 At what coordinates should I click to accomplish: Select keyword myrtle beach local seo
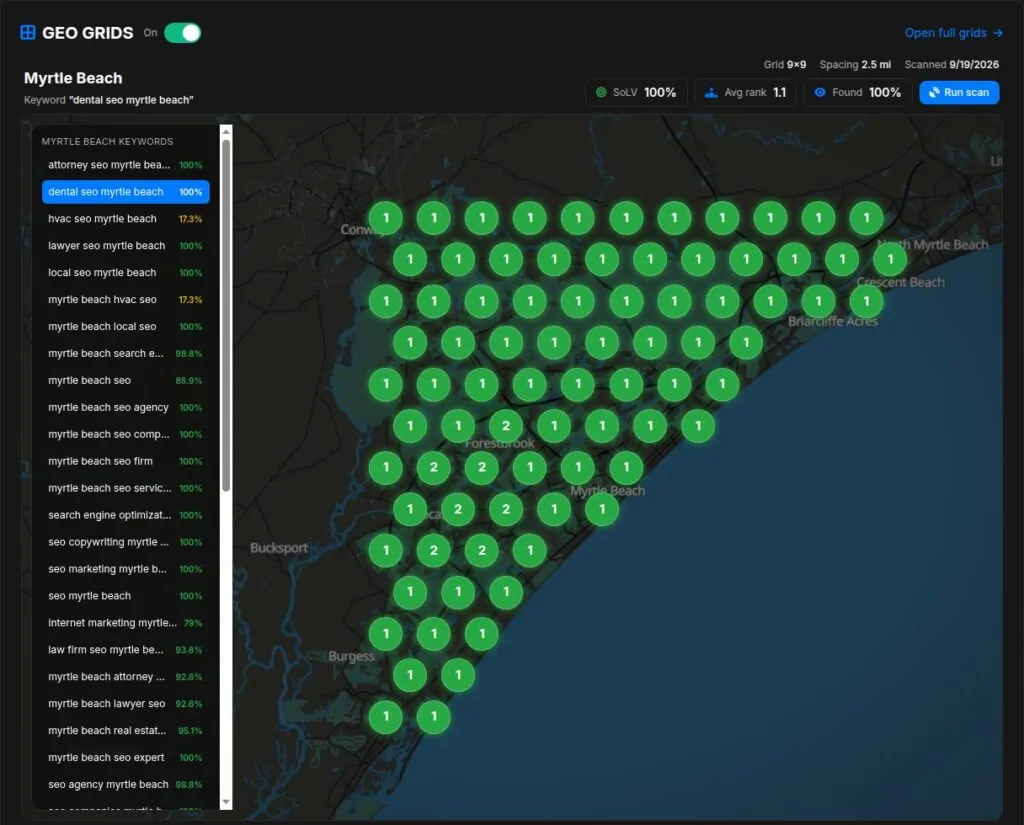[x=125, y=326]
